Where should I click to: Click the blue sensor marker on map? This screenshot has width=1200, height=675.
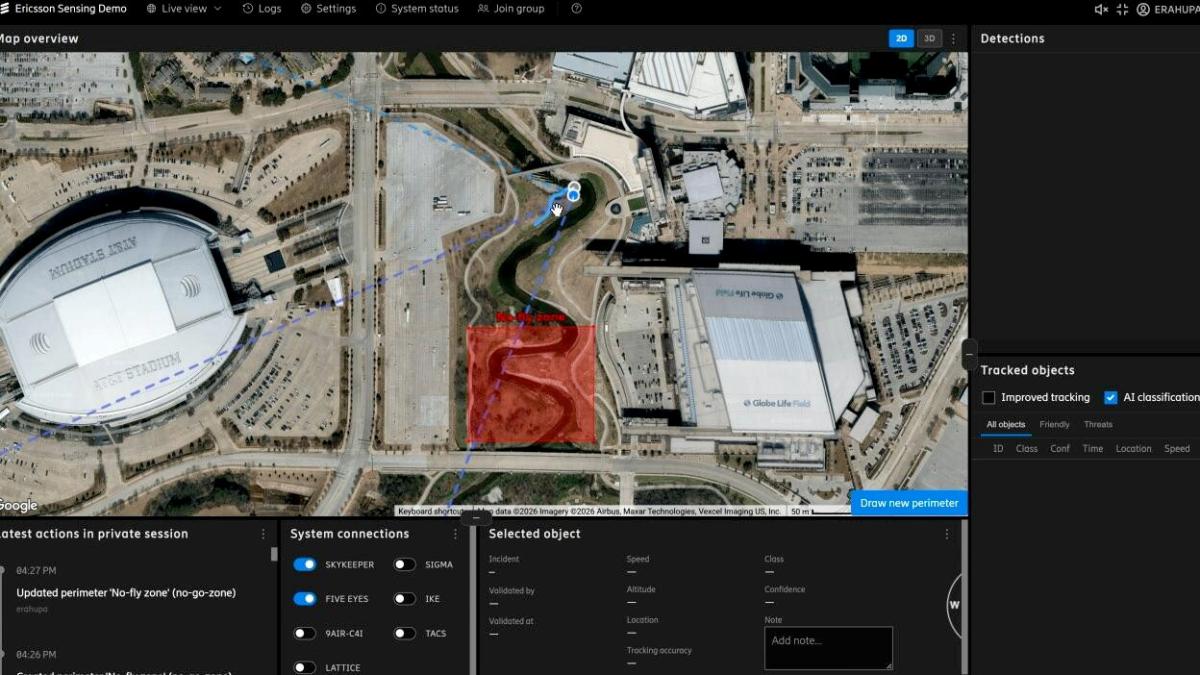coord(573,195)
